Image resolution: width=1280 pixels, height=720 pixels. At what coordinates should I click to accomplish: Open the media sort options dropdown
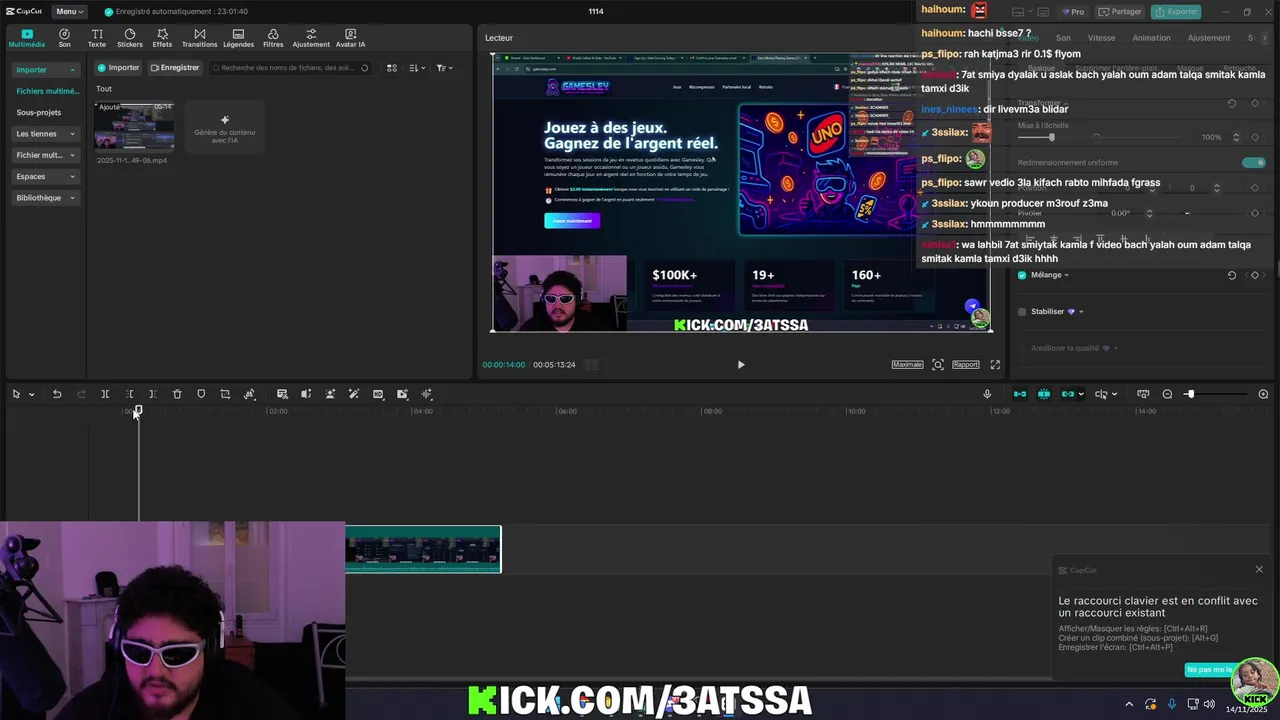tap(417, 68)
